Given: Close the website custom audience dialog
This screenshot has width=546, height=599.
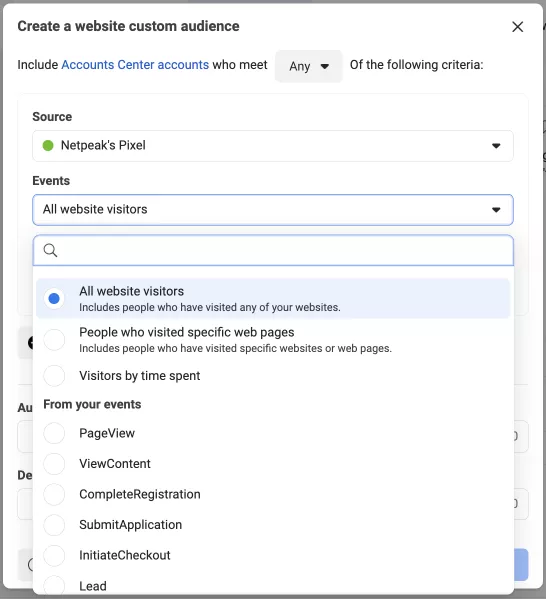Looking at the screenshot, I should tap(517, 27).
